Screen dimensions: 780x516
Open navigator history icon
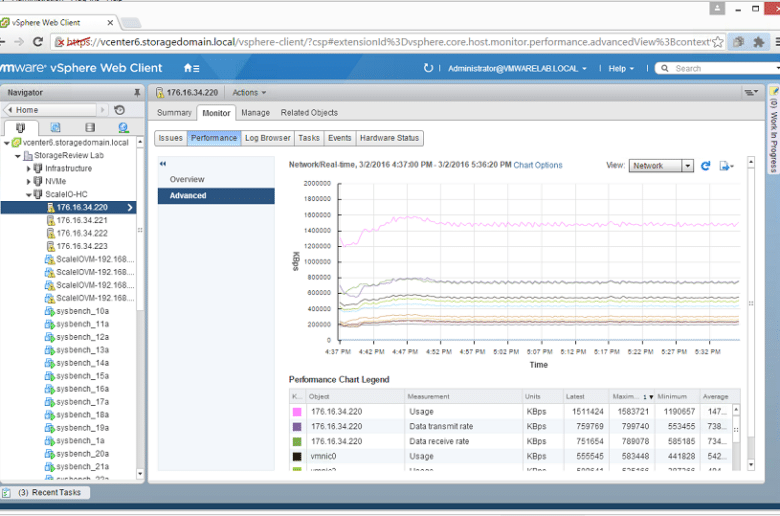tap(119, 110)
